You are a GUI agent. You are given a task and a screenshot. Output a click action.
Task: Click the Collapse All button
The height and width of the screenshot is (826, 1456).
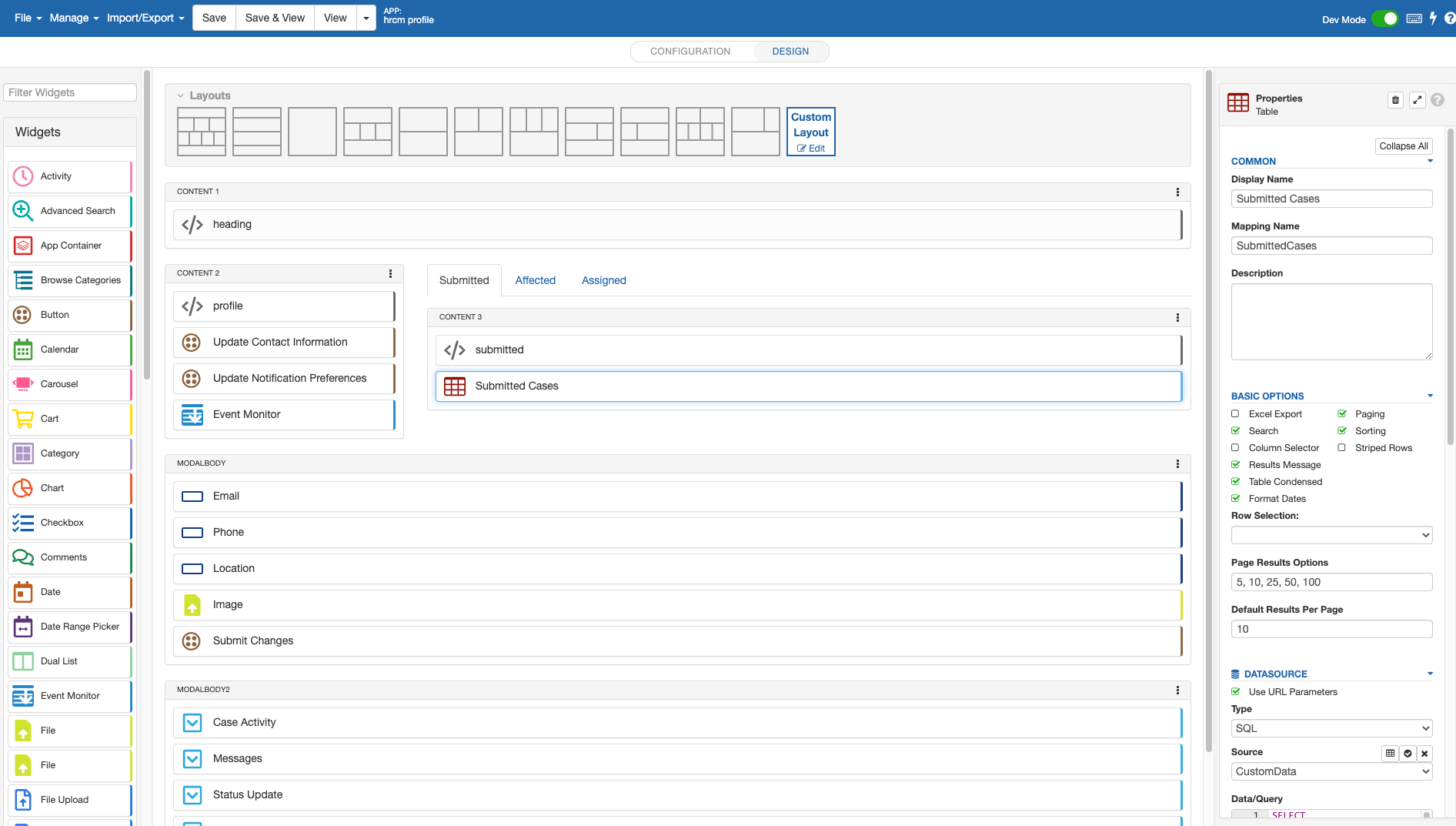(x=1404, y=146)
